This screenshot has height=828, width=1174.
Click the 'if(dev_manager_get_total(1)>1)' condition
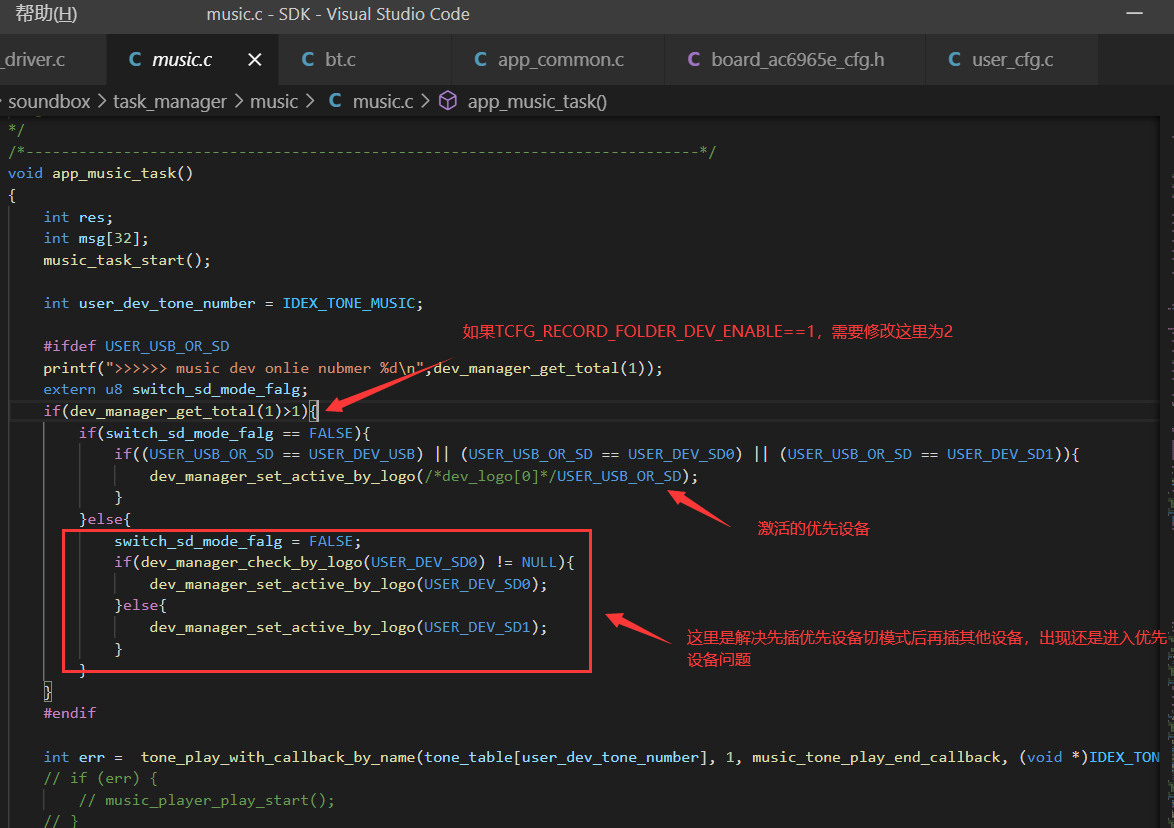(176, 411)
